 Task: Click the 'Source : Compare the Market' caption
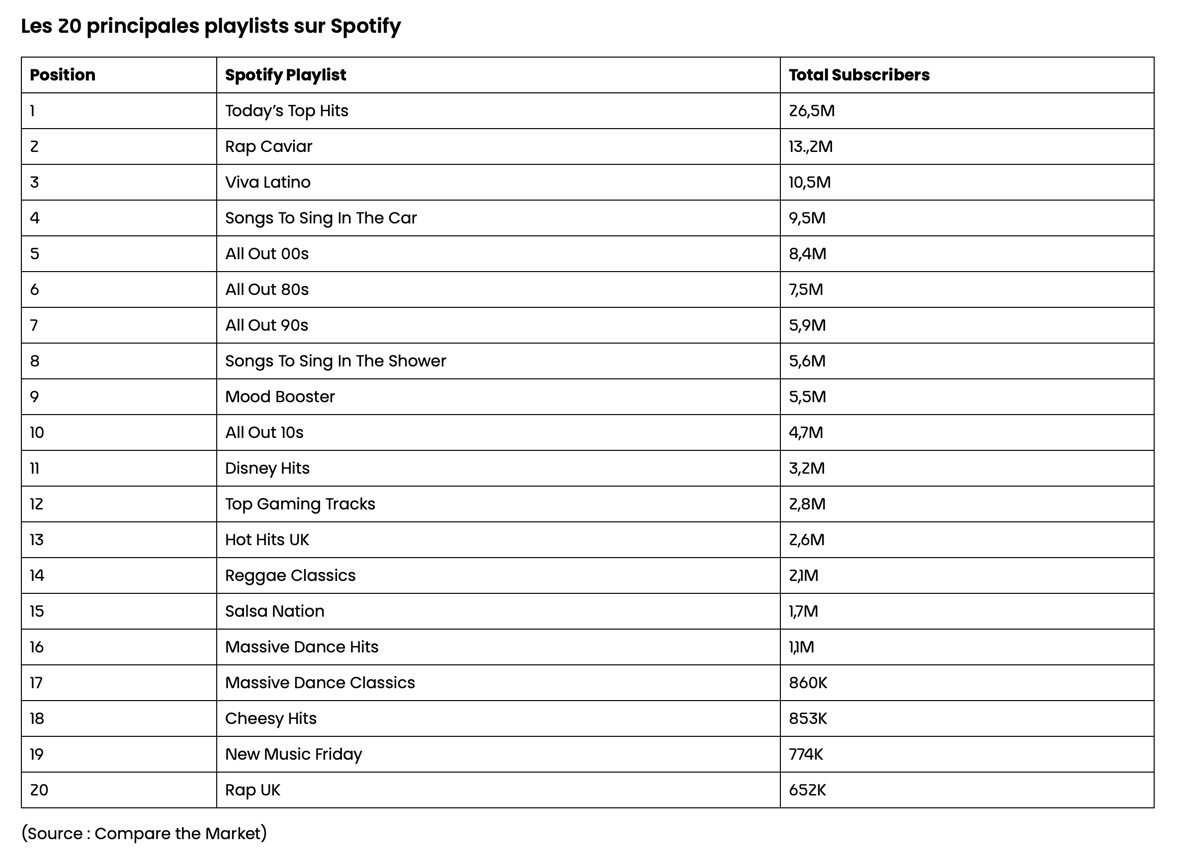(x=144, y=834)
